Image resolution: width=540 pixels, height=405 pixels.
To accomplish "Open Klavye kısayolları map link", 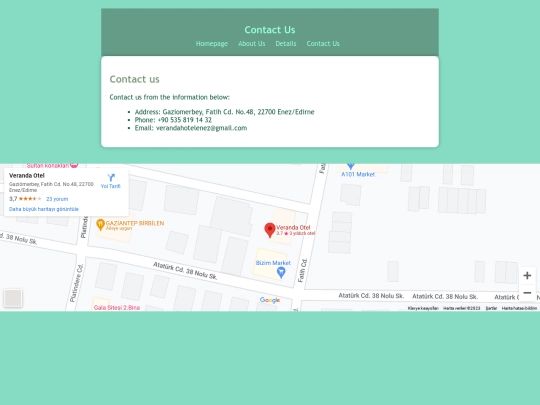I will 423,308.
